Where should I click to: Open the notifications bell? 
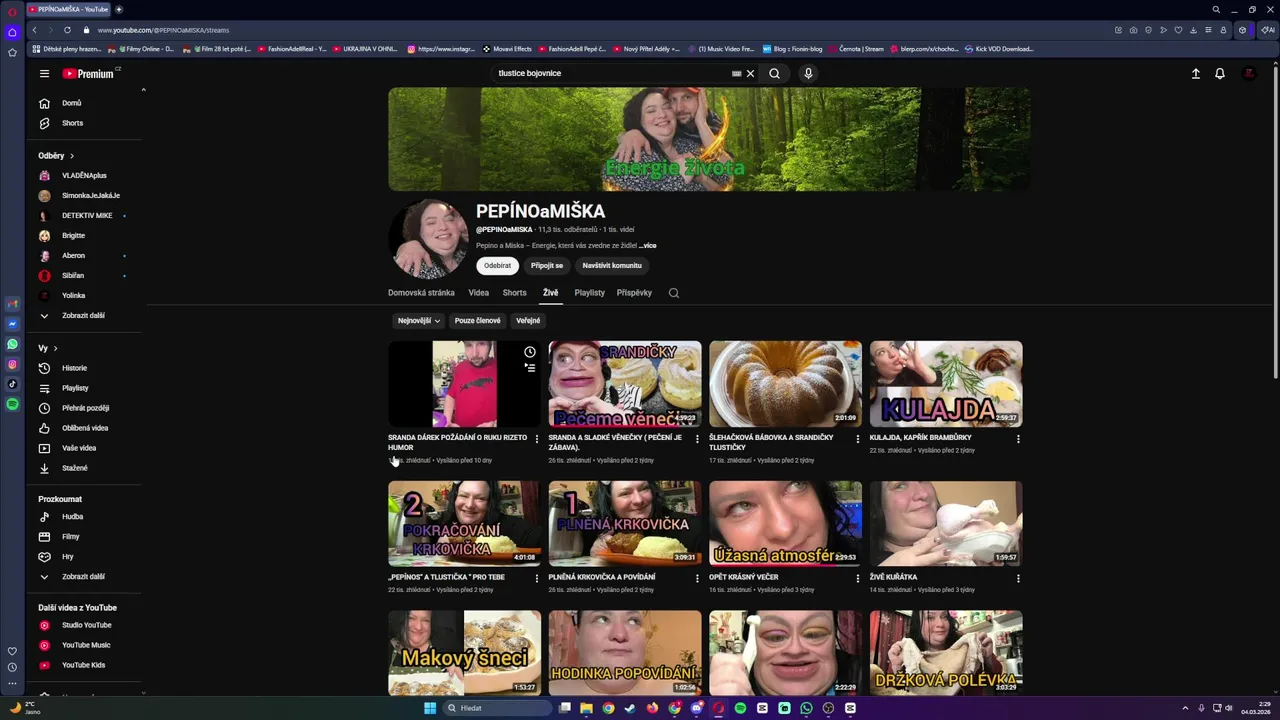click(x=1220, y=73)
